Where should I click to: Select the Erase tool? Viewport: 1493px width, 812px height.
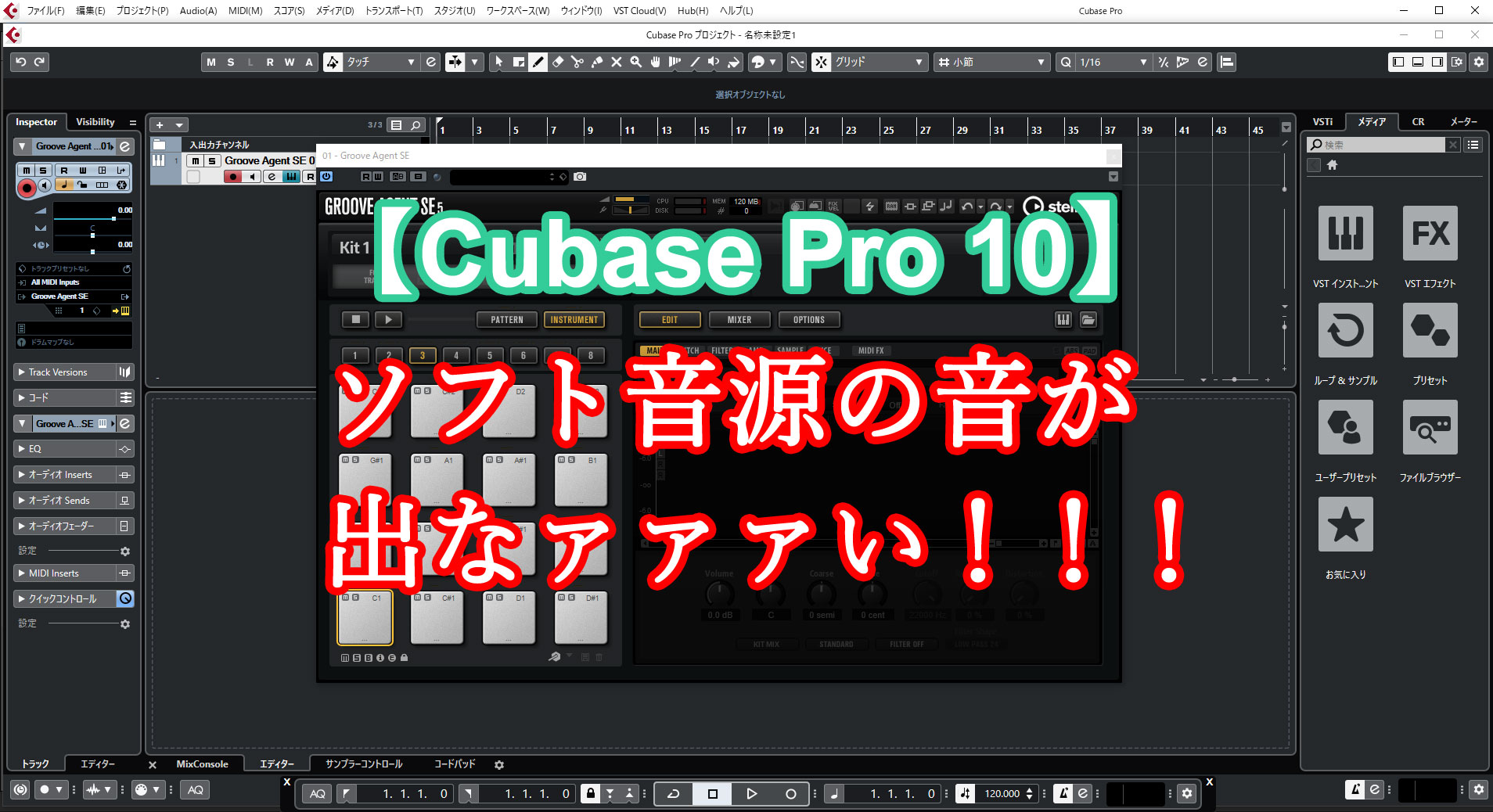click(x=558, y=62)
